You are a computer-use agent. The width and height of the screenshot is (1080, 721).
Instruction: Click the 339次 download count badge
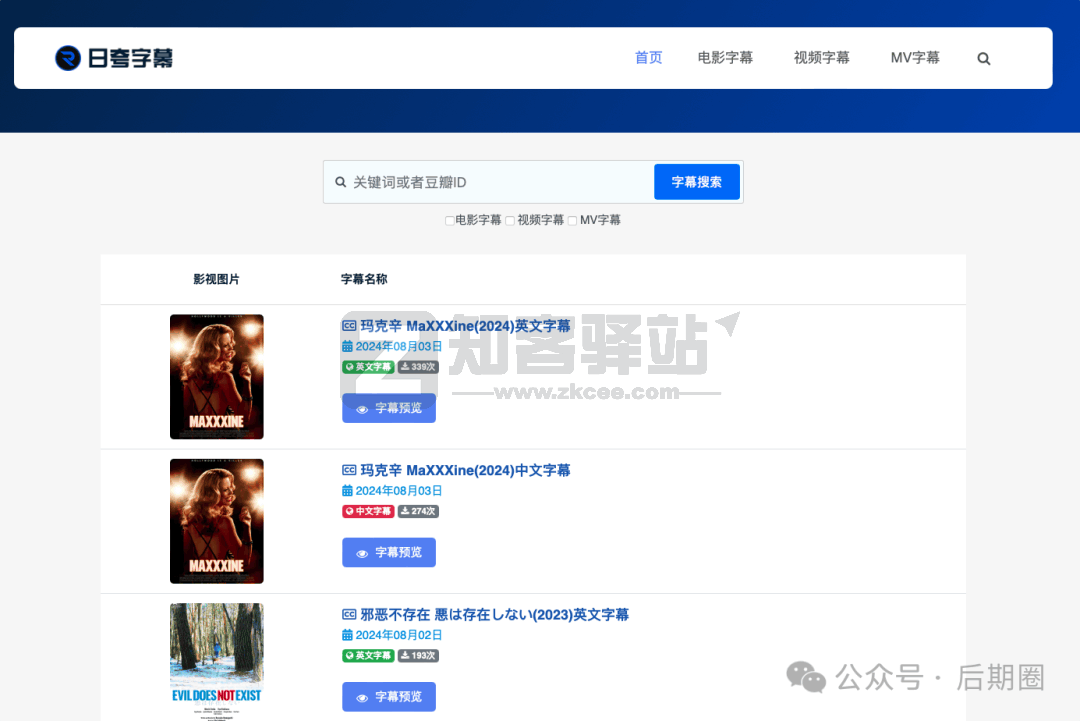(x=418, y=367)
